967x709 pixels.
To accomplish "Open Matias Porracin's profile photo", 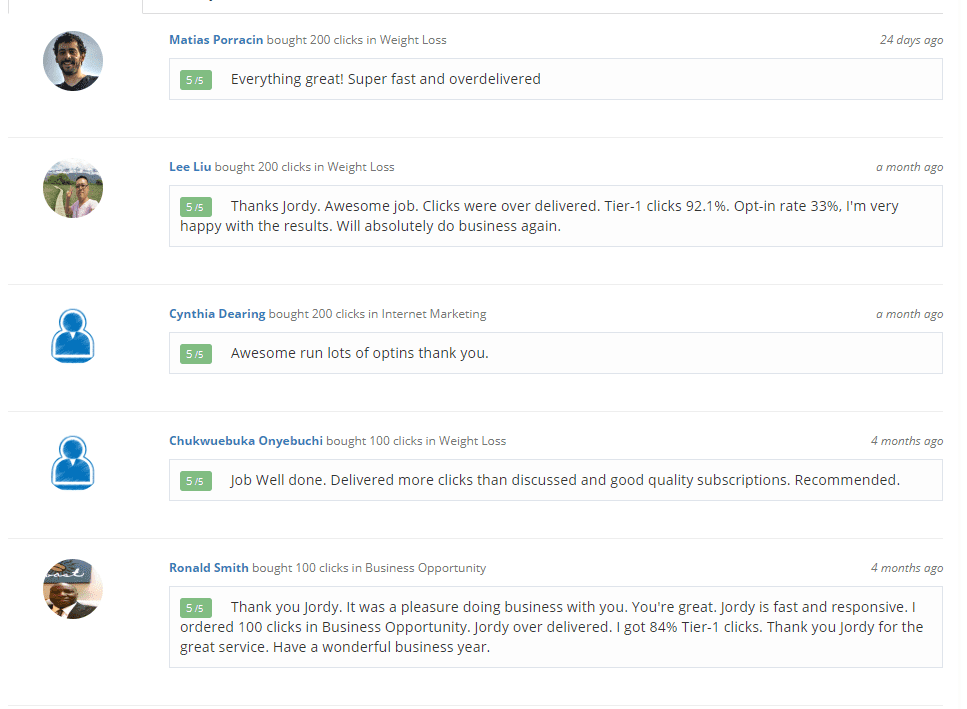I will [73, 61].
